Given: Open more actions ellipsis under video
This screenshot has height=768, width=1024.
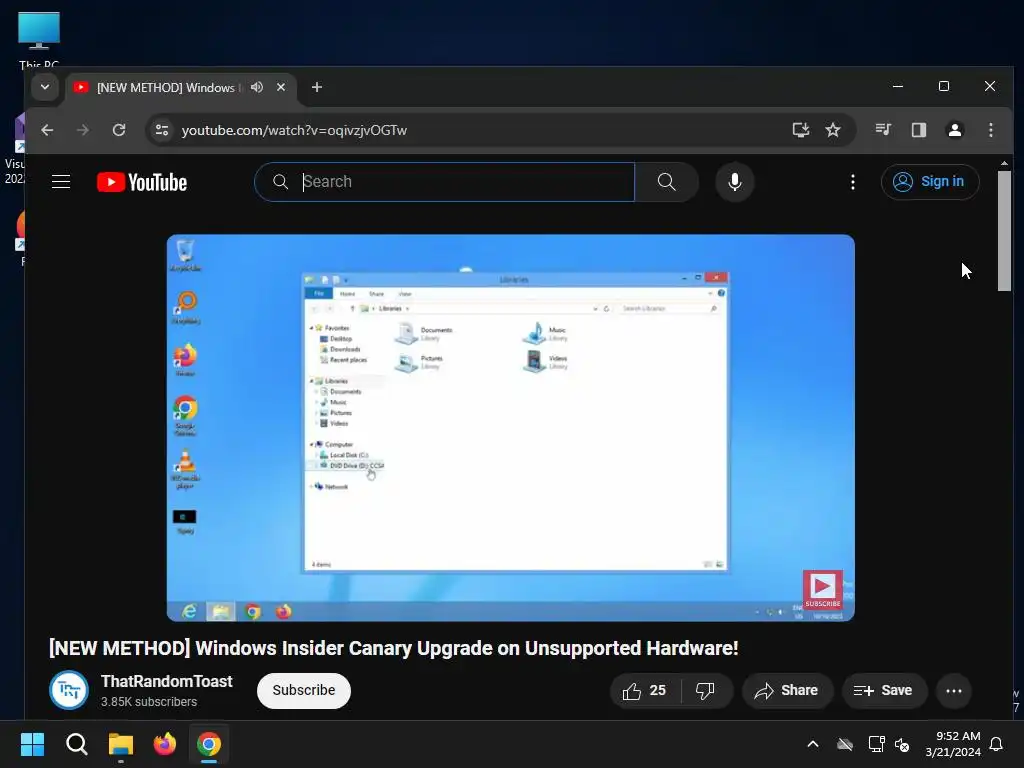Looking at the screenshot, I should coord(953,690).
